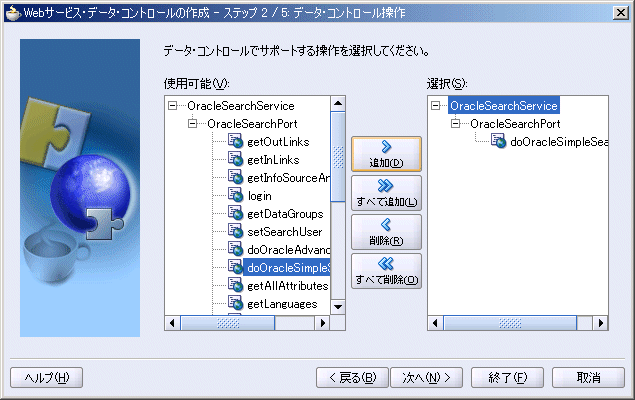Cancel the wizard with 取消 button

[x=588, y=378]
